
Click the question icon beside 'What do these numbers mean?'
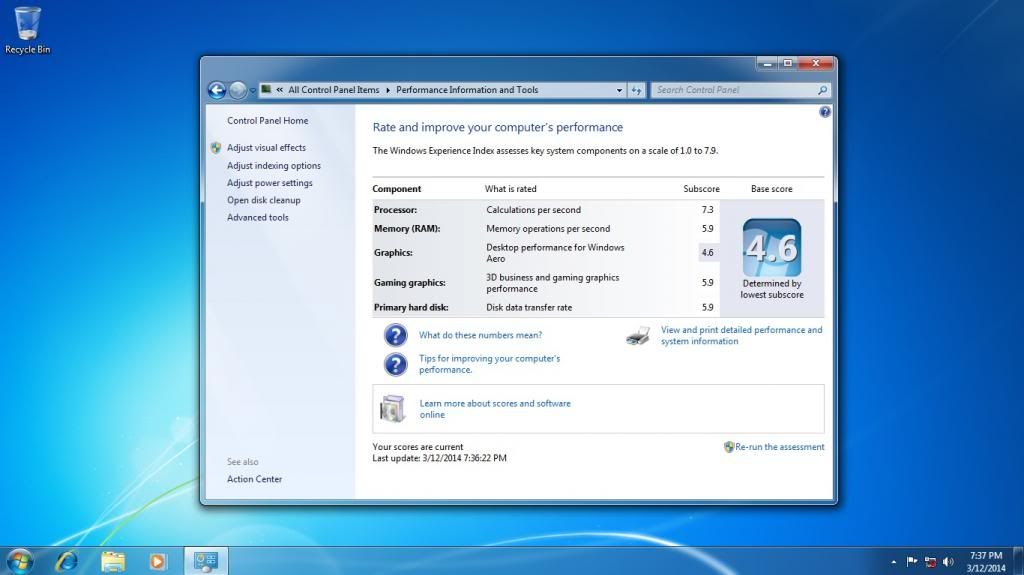point(396,335)
